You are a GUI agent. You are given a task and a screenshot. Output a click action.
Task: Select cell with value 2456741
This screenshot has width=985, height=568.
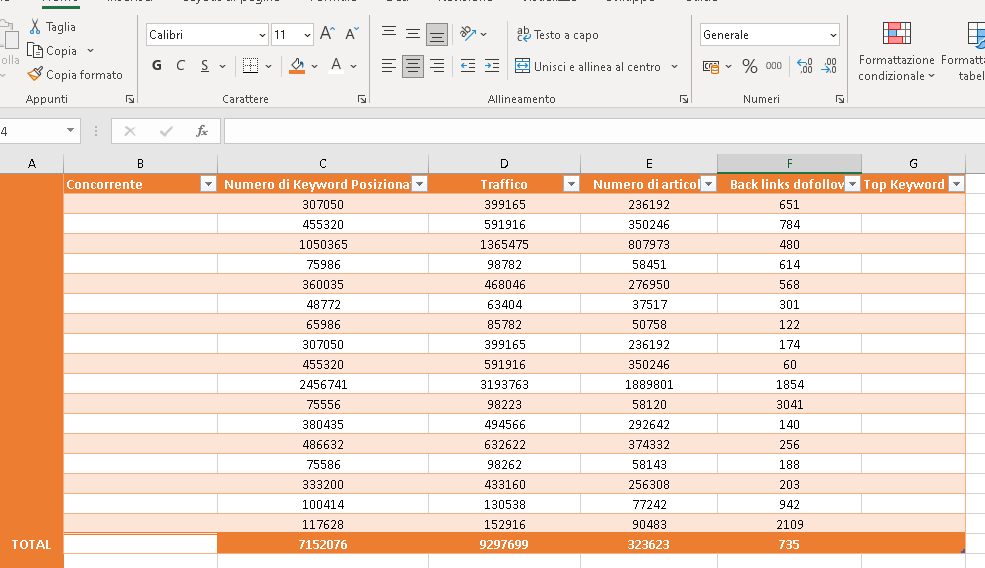tap(323, 385)
